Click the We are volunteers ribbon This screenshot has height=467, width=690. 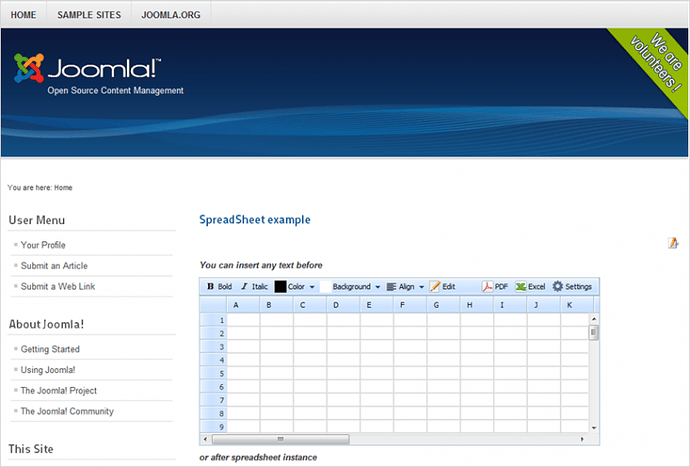(x=655, y=63)
